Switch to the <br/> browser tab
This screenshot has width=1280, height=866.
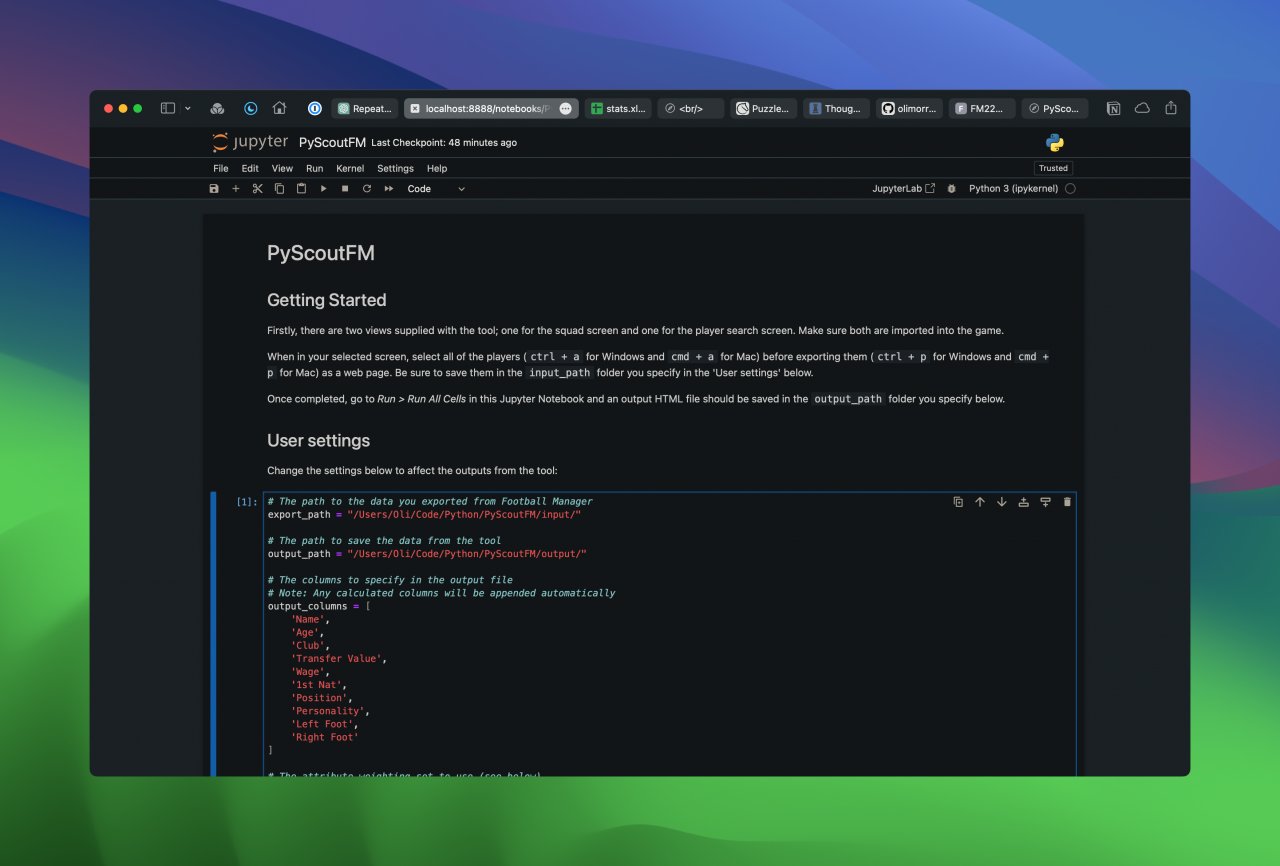[x=691, y=108]
